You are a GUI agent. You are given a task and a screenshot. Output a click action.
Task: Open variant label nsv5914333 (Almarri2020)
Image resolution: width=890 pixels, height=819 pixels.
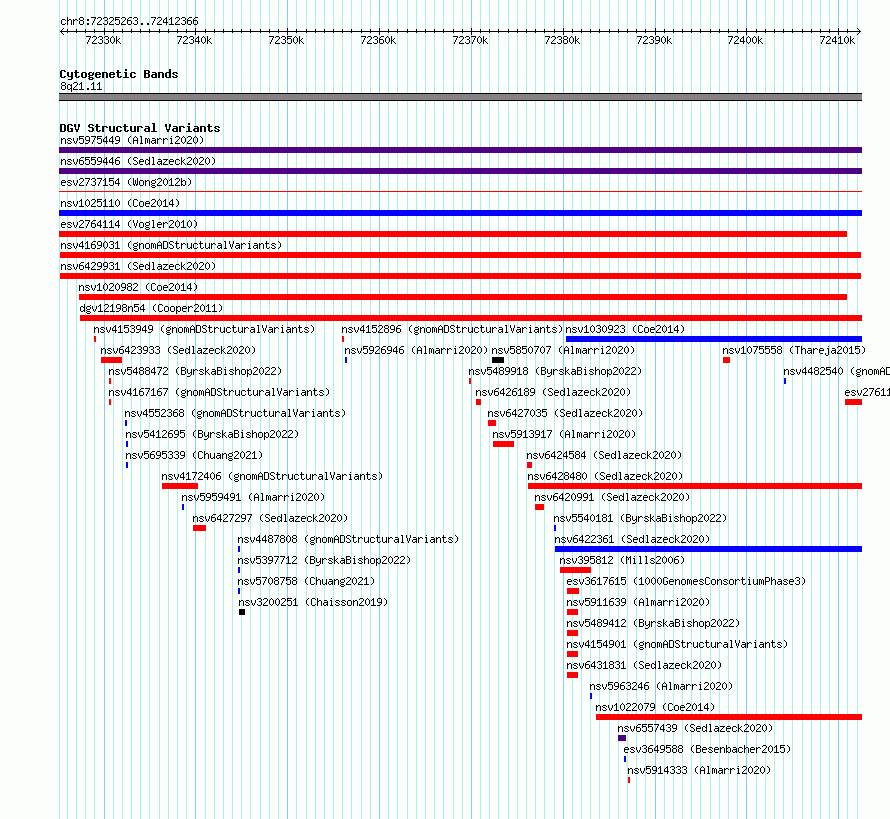click(x=699, y=770)
